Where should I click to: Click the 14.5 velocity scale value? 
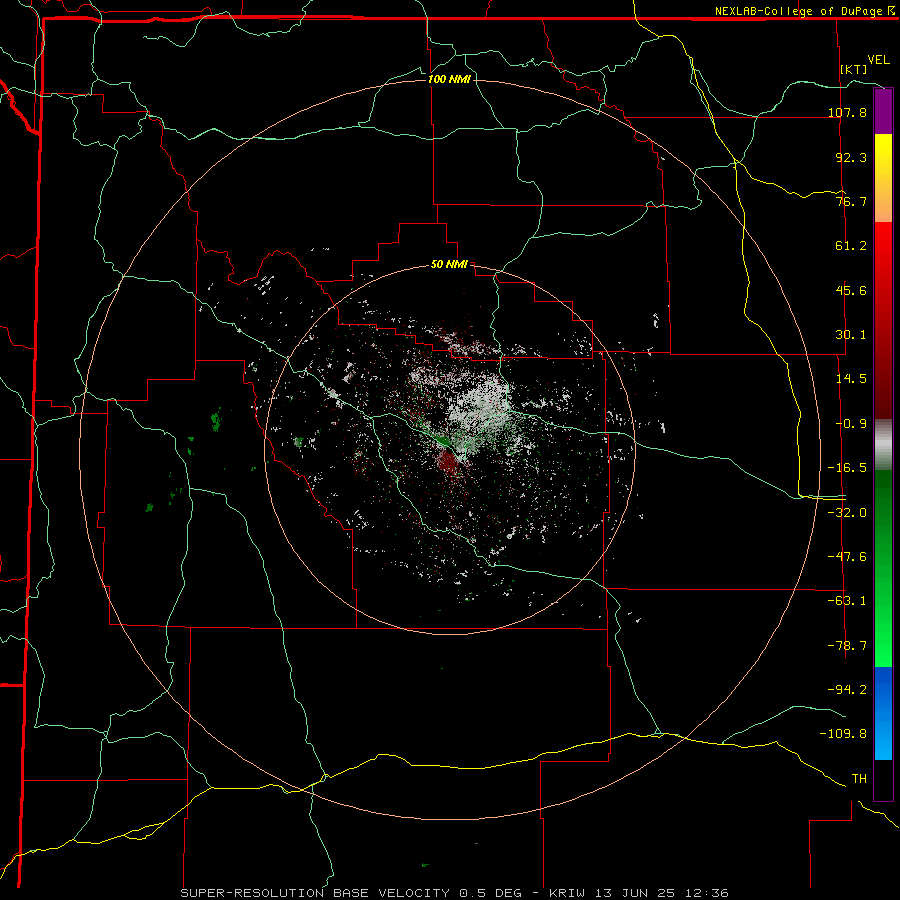pyautogui.click(x=851, y=379)
